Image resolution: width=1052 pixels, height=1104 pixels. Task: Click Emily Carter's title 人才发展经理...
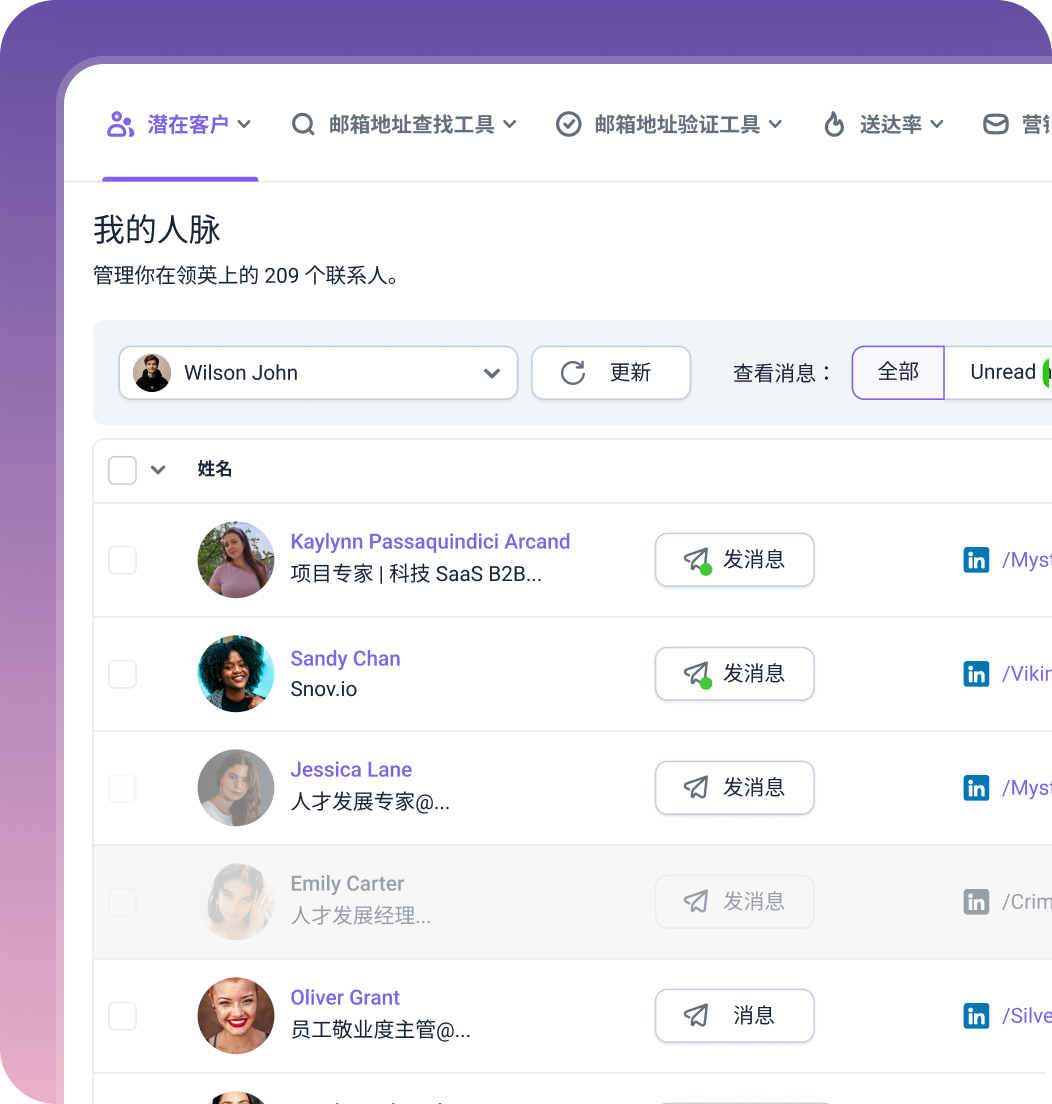(x=361, y=916)
